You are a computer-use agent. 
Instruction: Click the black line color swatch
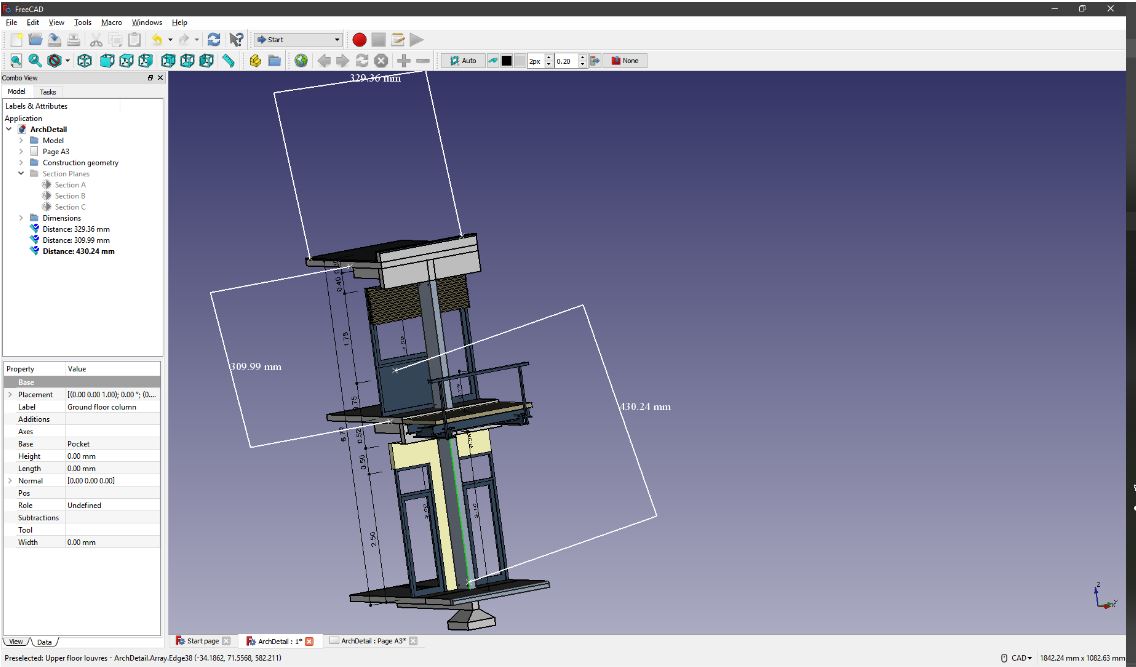[507, 61]
